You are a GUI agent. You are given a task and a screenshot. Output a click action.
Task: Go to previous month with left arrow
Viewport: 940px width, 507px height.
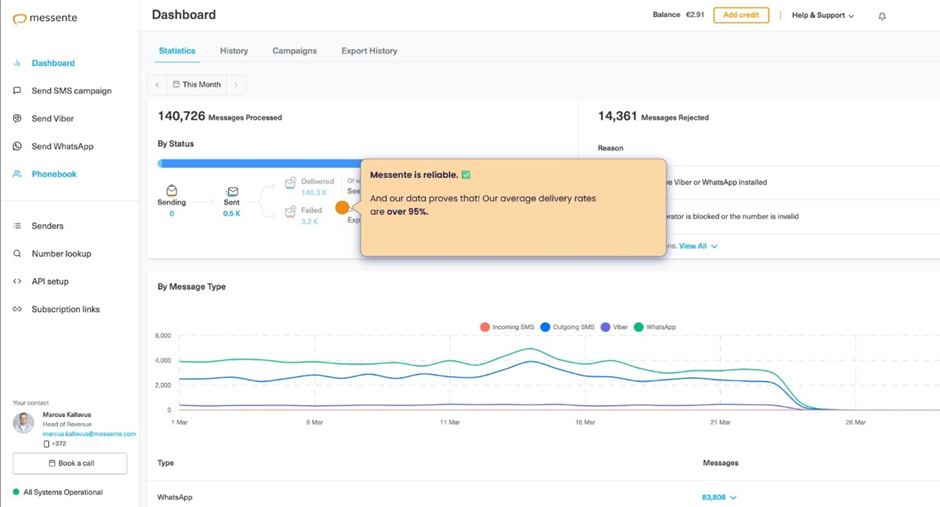(157, 84)
